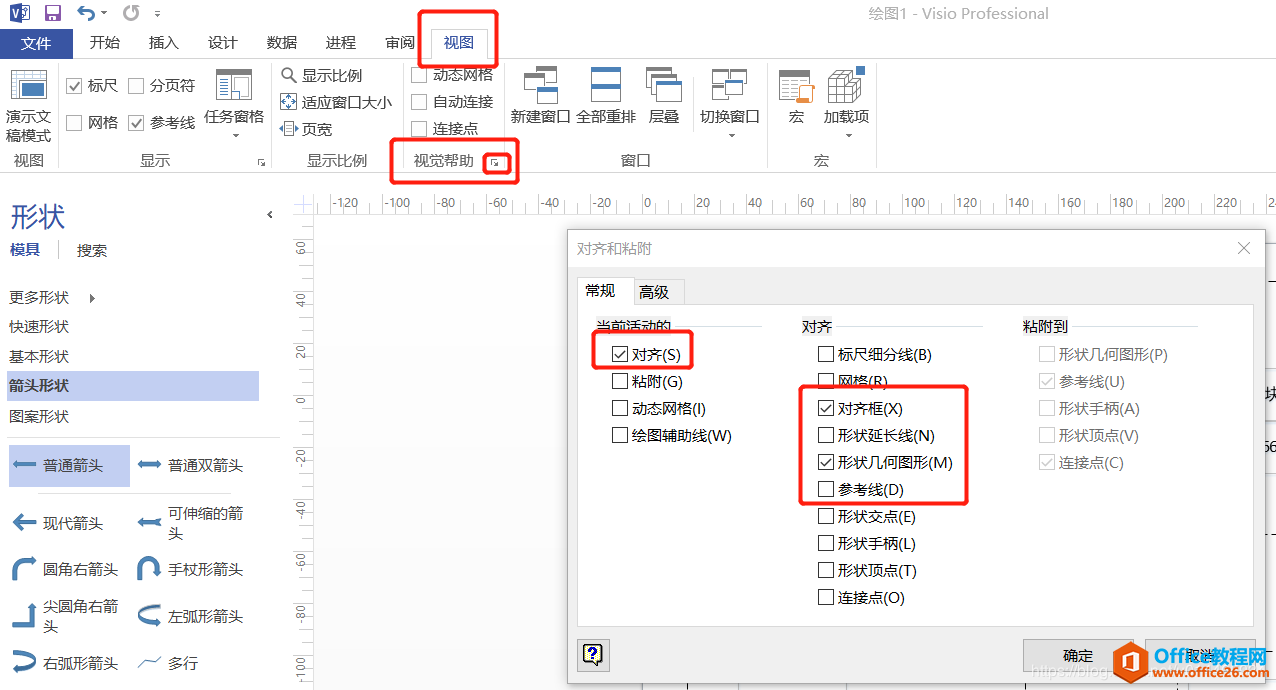Open a New Window (新建窗口)
This screenshot has height=690, width=1276.
[540, 97]
